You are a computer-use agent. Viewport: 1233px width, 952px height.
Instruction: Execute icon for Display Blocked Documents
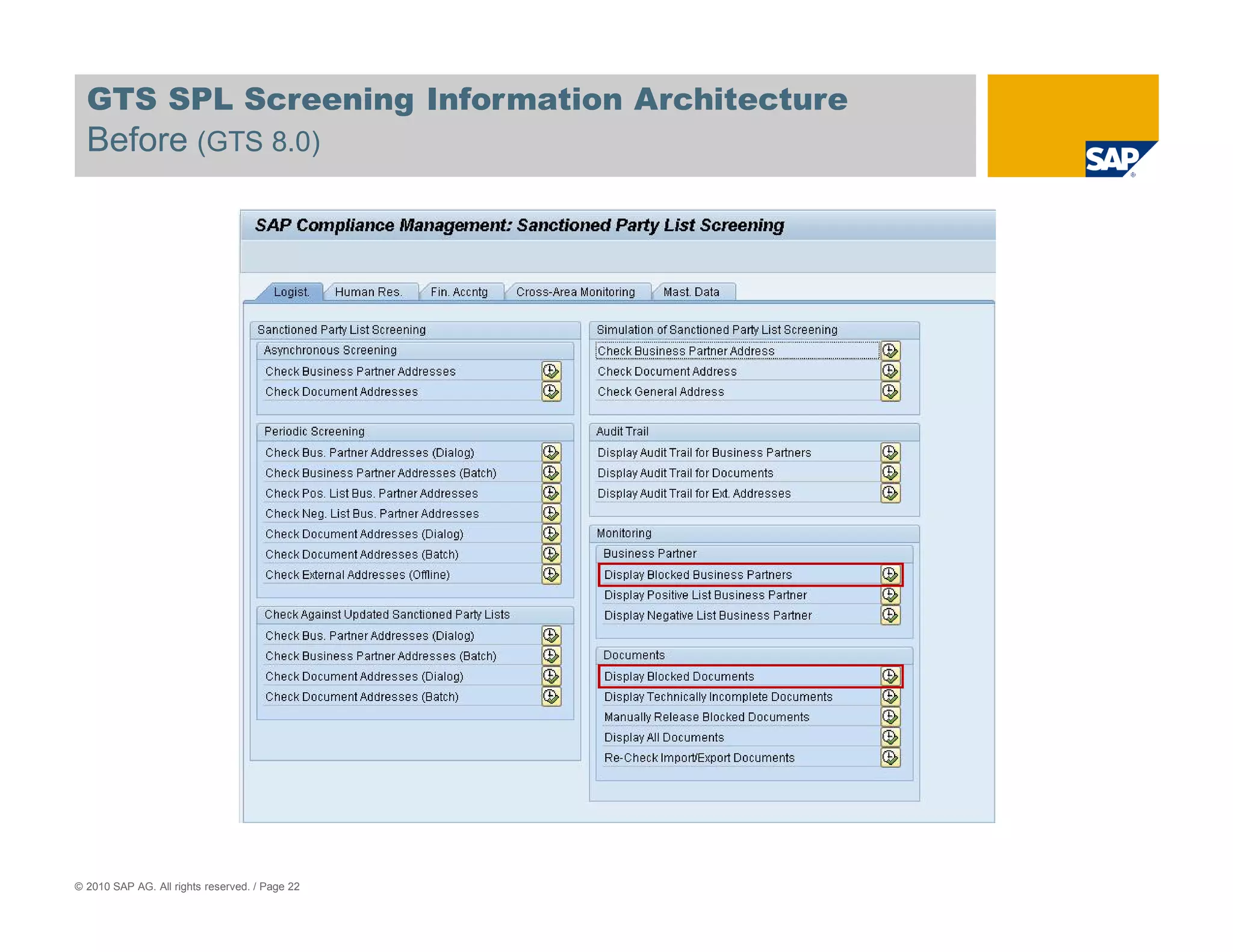click(890, 676)
